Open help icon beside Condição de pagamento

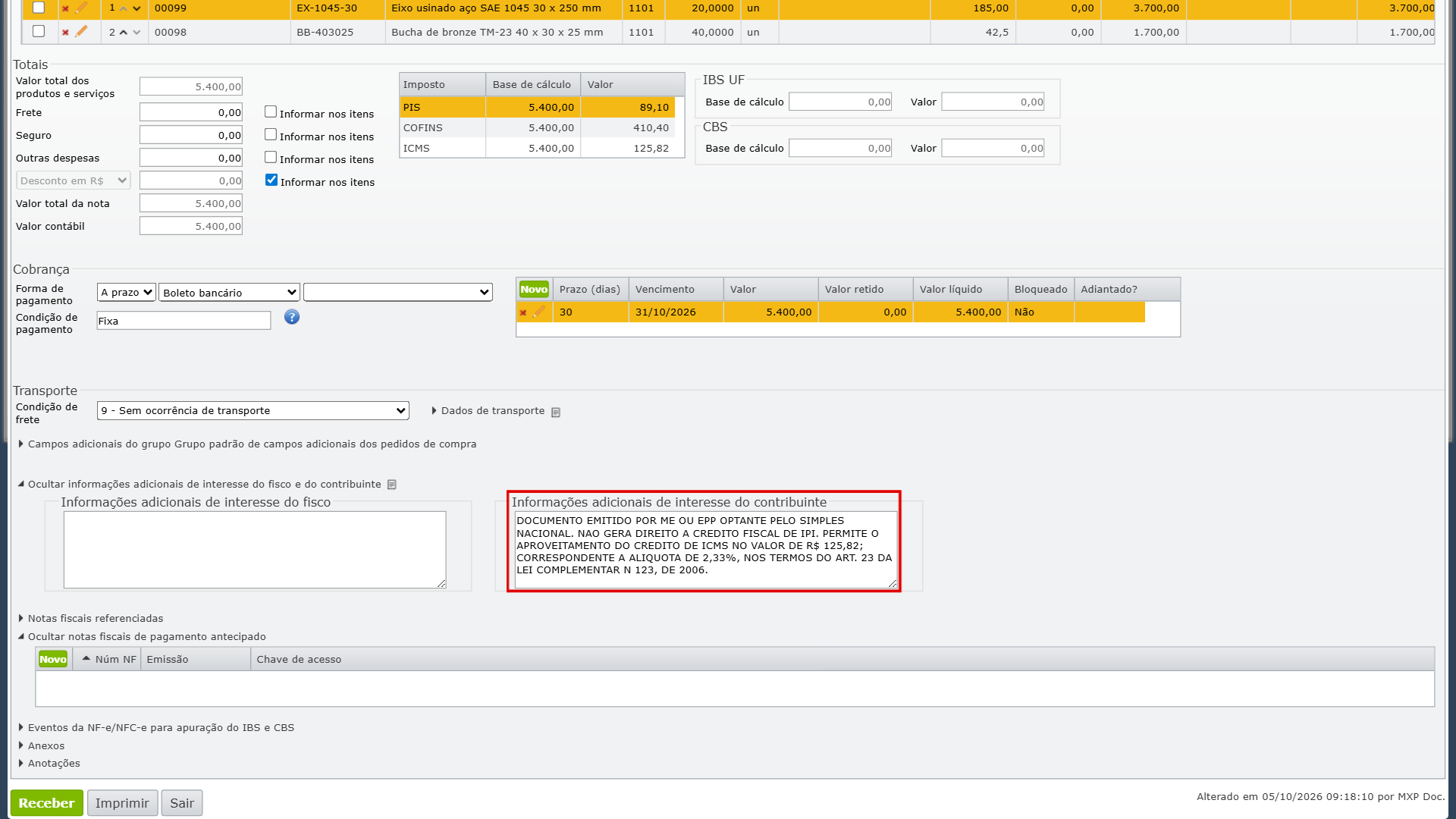tap(292, 317)
